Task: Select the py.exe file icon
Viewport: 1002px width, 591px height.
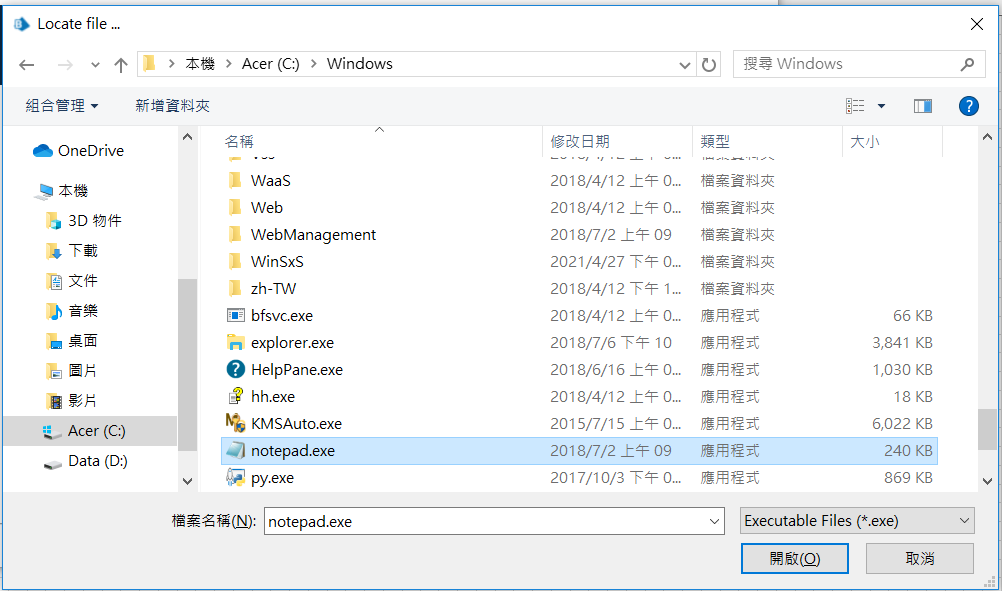Action: pos(236,477)
